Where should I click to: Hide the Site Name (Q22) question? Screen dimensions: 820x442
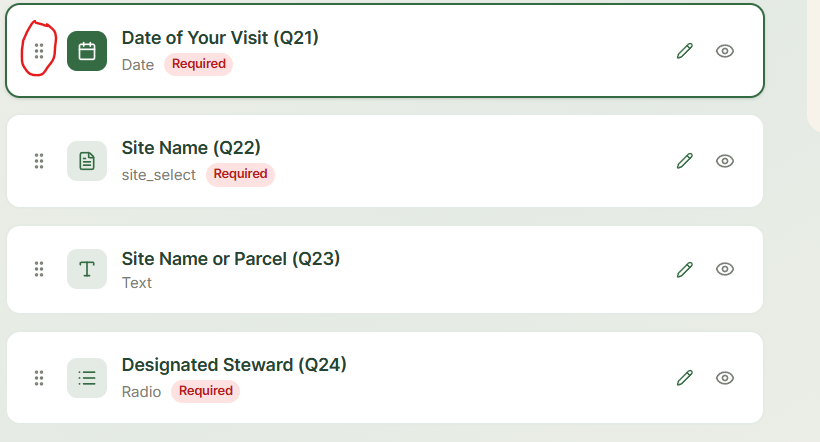[x=726, y=161]
